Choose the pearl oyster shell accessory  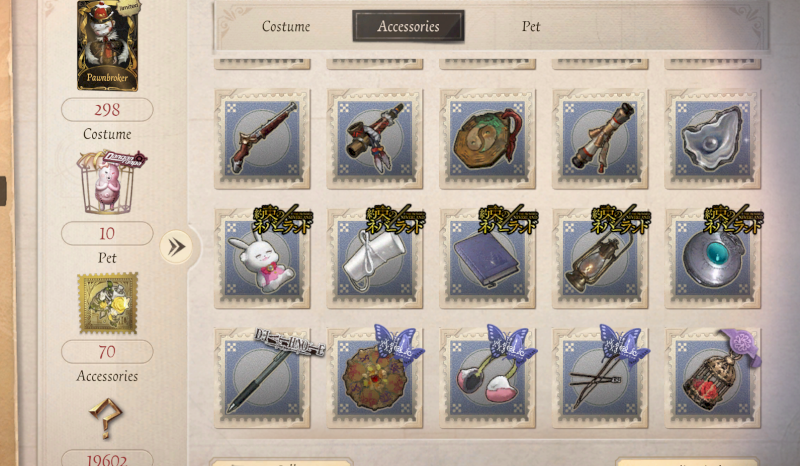(x=713, y=139)
